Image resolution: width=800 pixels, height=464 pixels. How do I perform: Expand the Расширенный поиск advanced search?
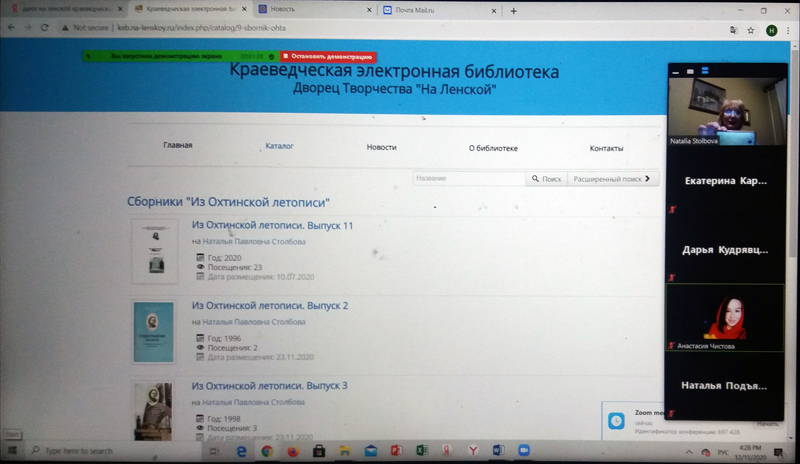point(612,179)
